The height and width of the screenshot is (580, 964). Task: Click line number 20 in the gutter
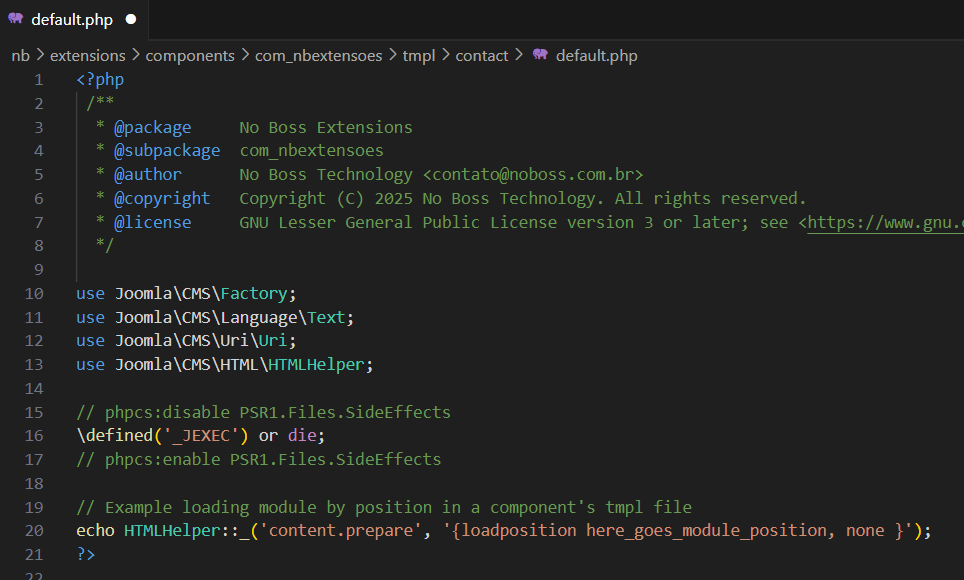point(34,531)
